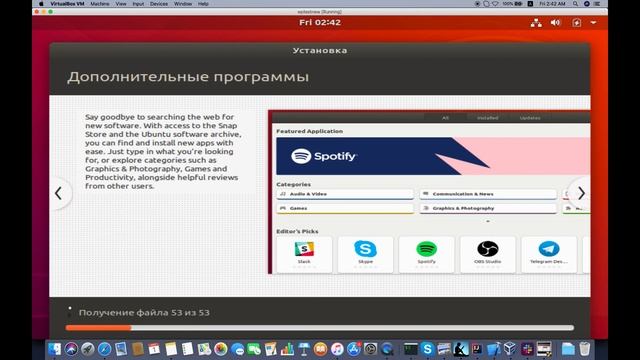
Task: Click the Updates tab in the slide image
Action: pos(530,118)
